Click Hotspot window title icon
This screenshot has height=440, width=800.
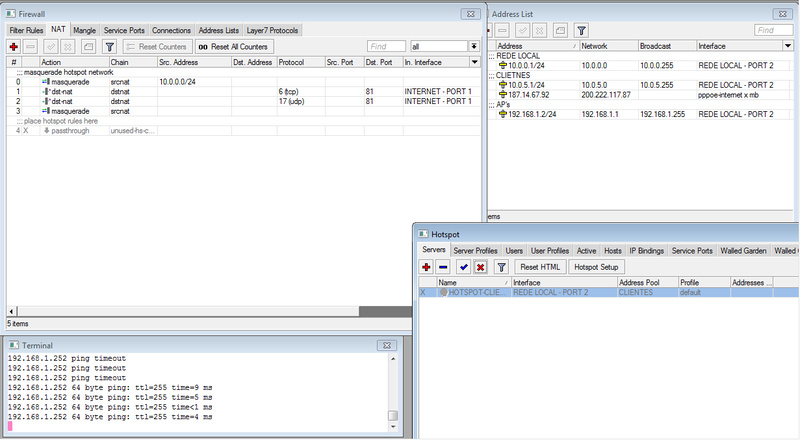pos(423,234)
